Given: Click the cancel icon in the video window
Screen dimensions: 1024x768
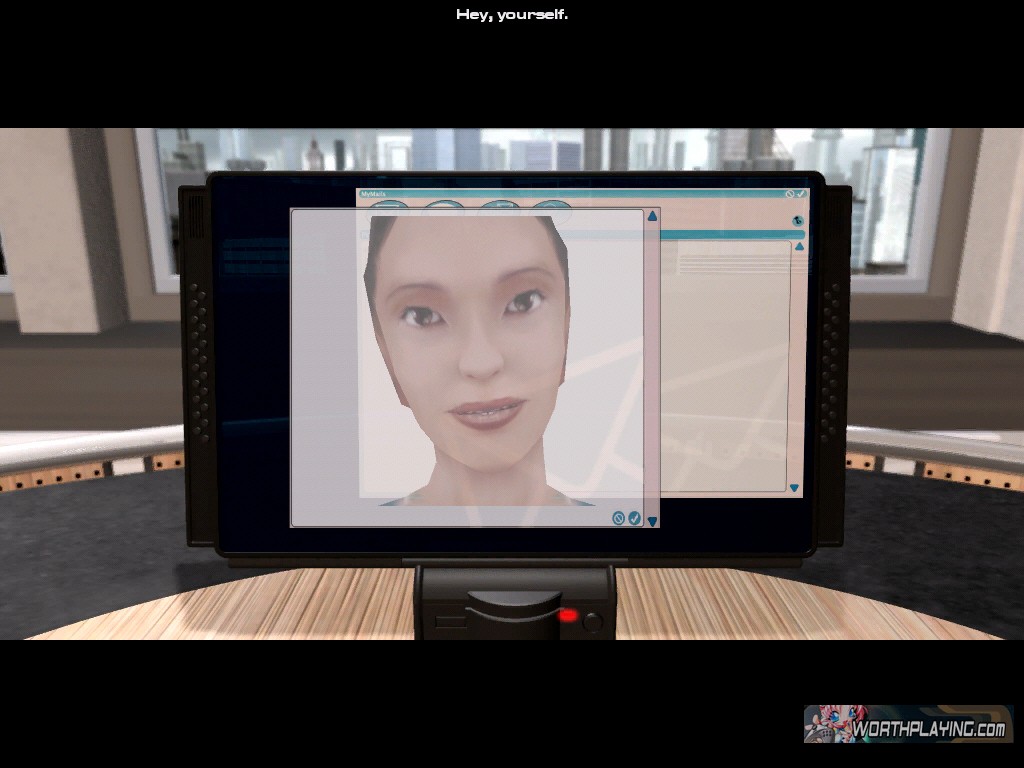Looking at the screenshot, I should [618, 518].
